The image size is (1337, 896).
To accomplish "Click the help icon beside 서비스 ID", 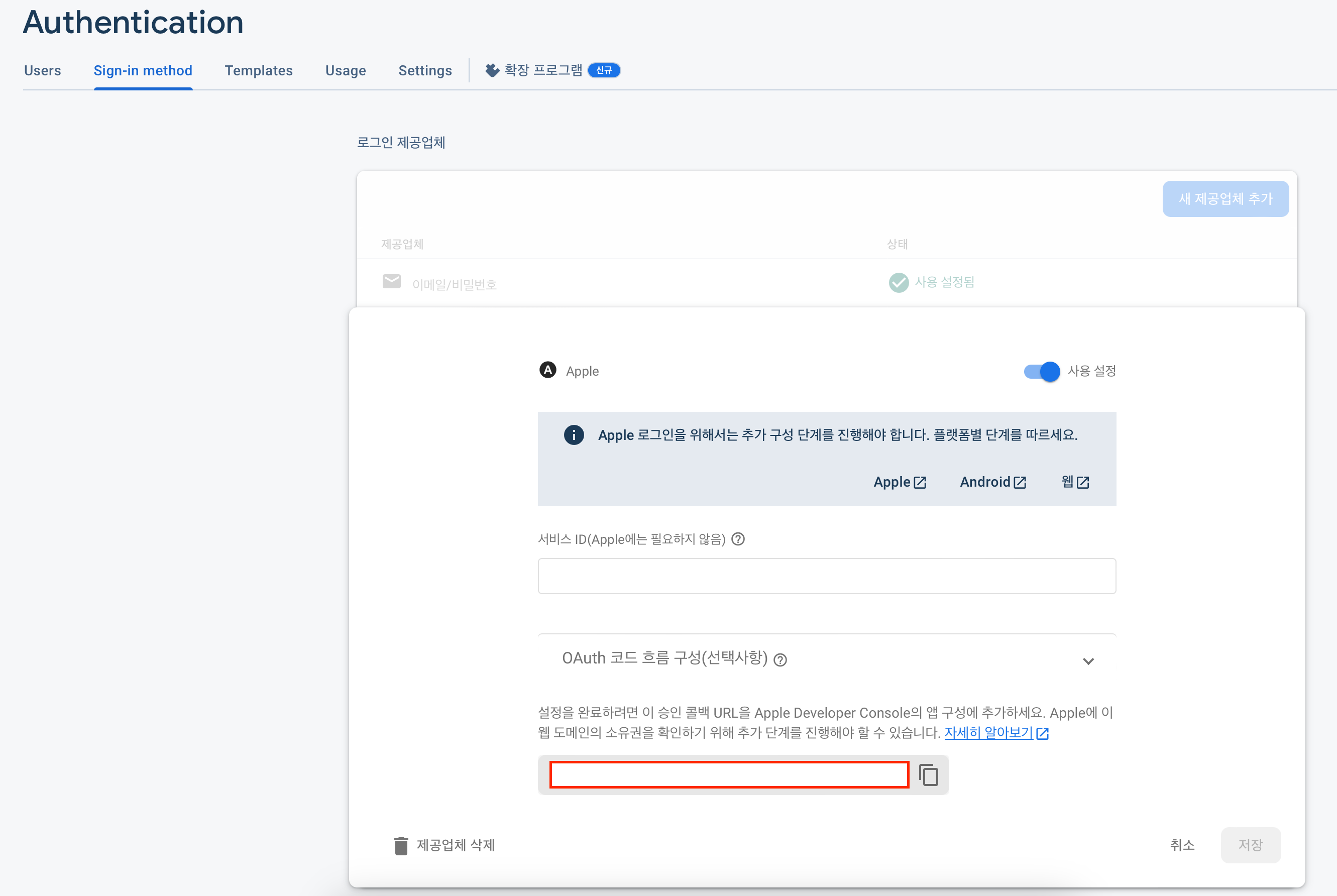I will pos(738,539).
